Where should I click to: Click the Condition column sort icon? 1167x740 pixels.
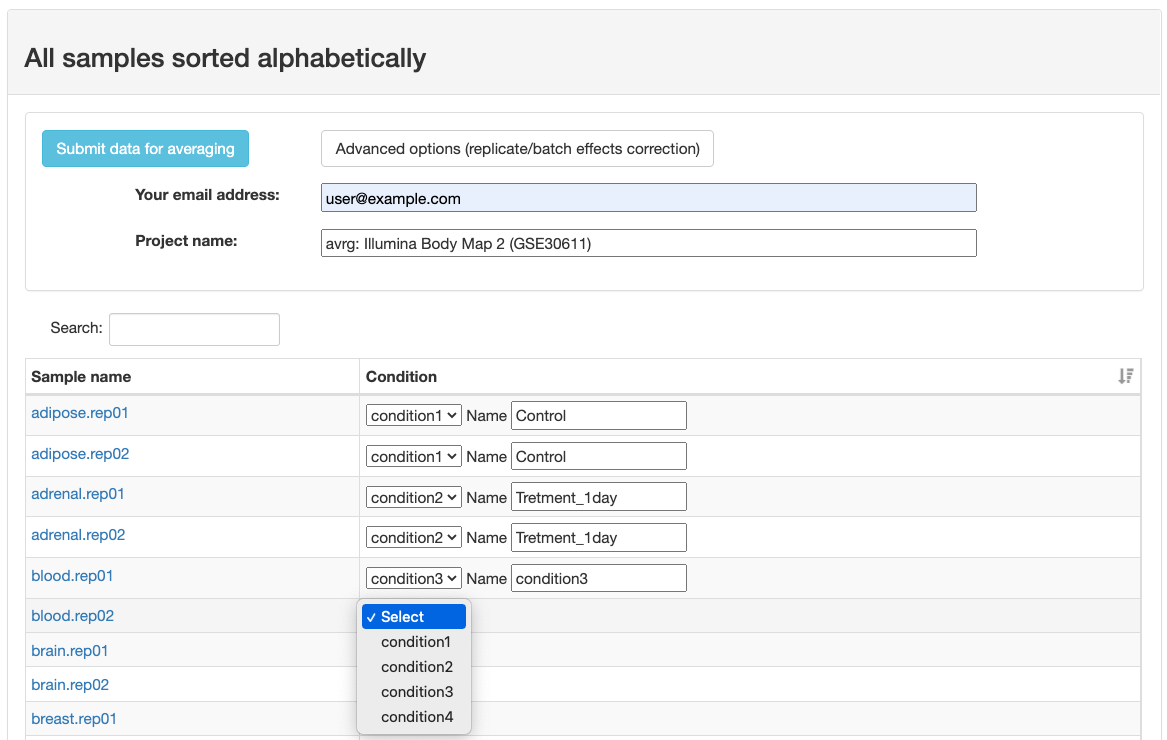pos(1125,377)
